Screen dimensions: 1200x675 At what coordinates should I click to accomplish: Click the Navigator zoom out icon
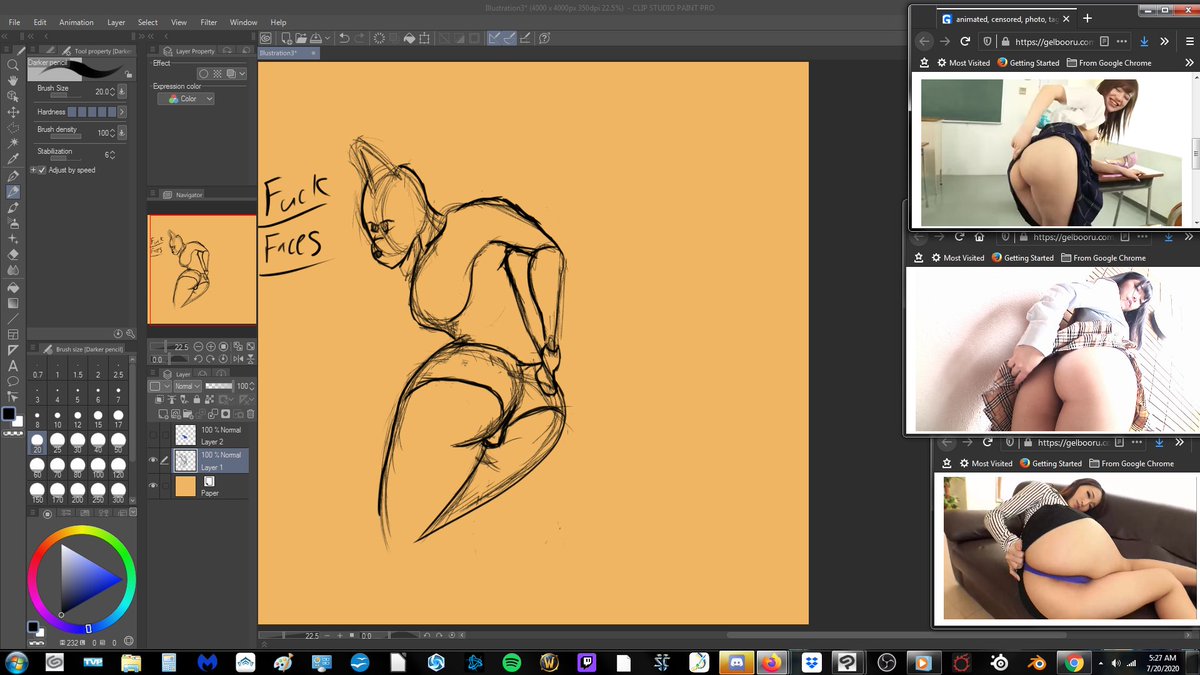[x=198, y=346]
